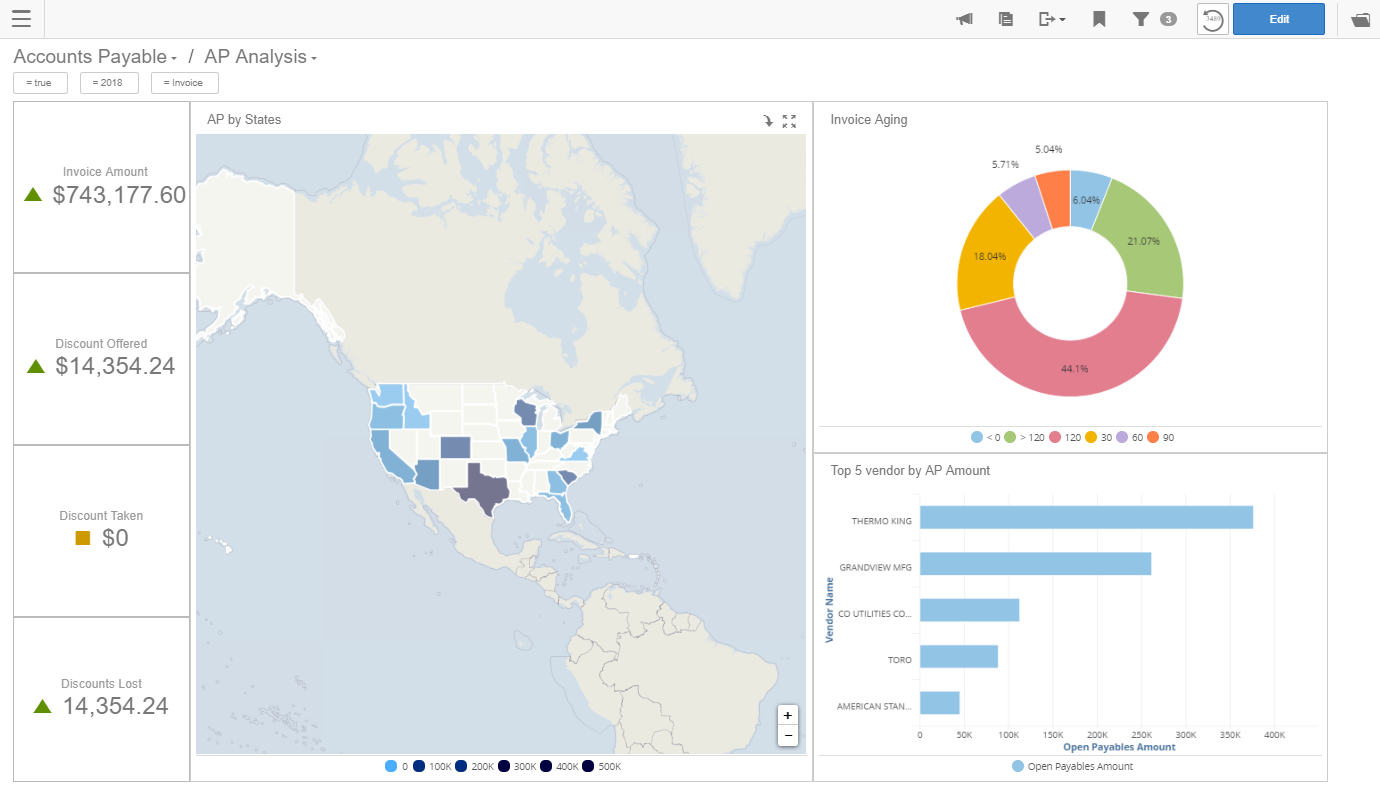The image size is (1380, 788).
Task: Click the blue Edit button
Action: 1278,19
